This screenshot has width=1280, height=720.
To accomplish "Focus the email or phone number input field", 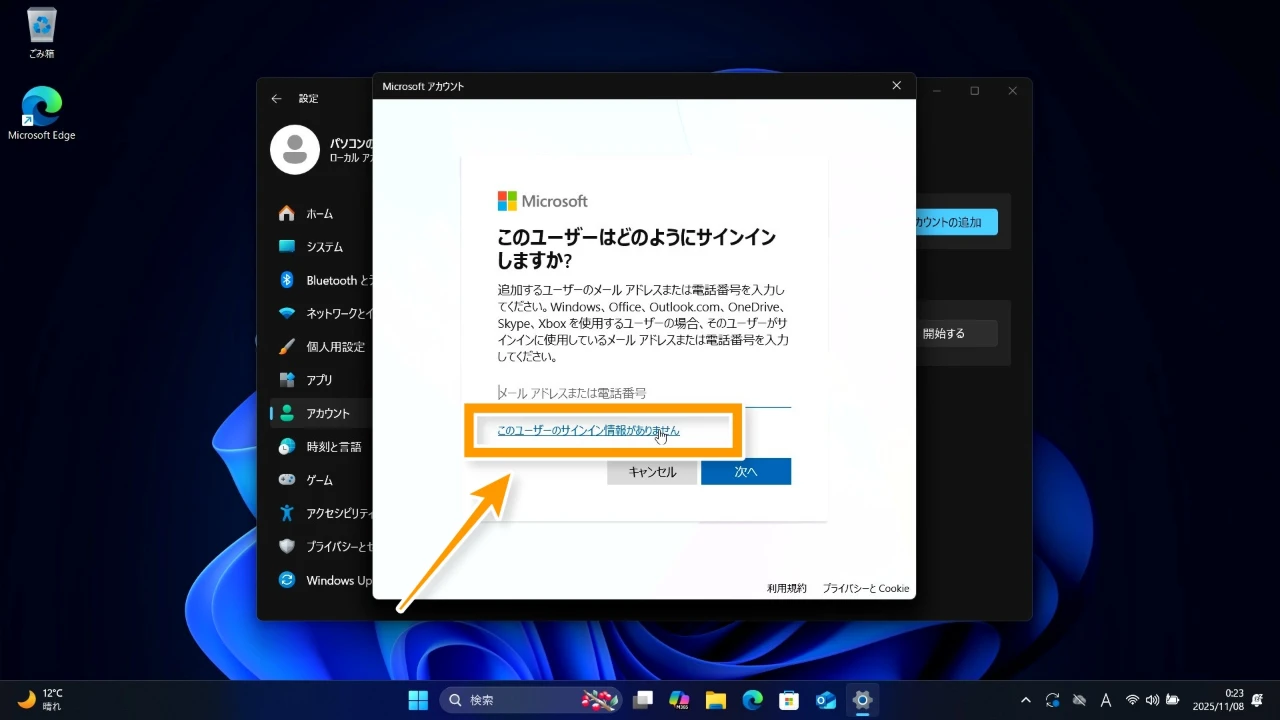I will (644, 393).
